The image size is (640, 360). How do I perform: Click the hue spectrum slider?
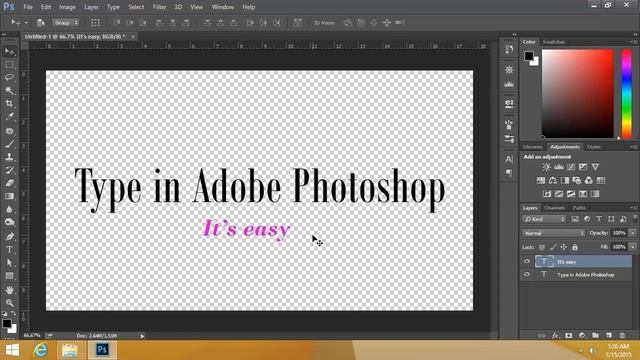click(x=627, y=94)
